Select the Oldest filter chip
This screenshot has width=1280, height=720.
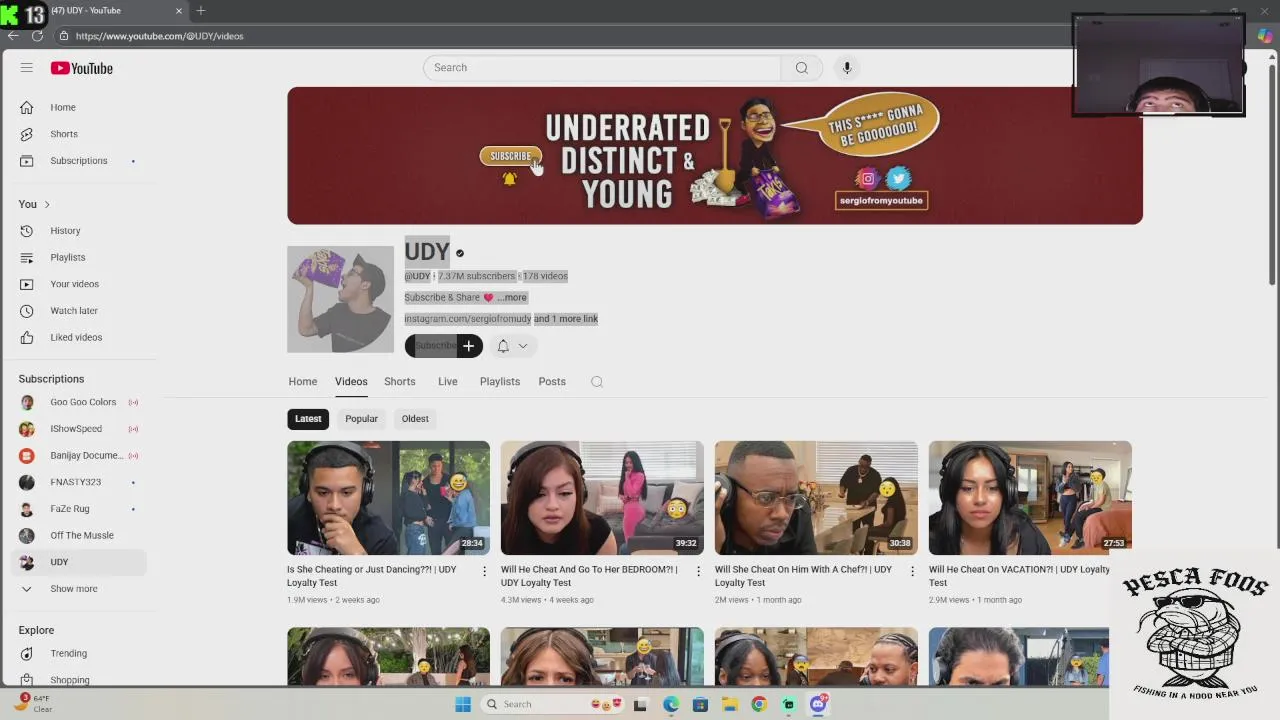pos(415,419)
